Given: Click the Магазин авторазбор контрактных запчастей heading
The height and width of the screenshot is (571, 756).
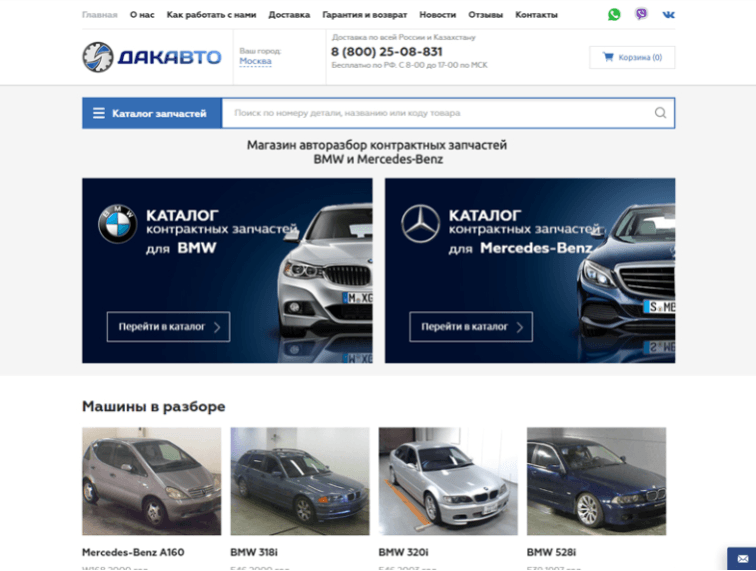Looking at the screenshot, I should click(377, 152).
